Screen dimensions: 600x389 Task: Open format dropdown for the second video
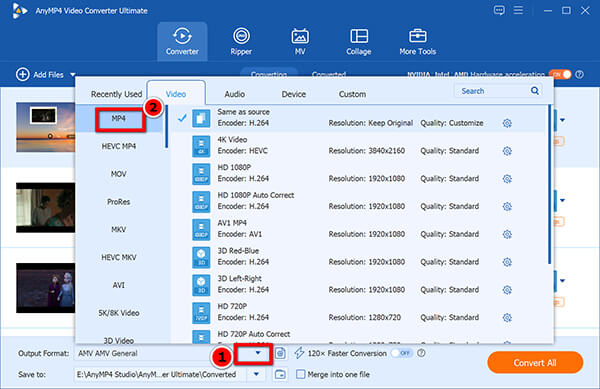(562, 200)
